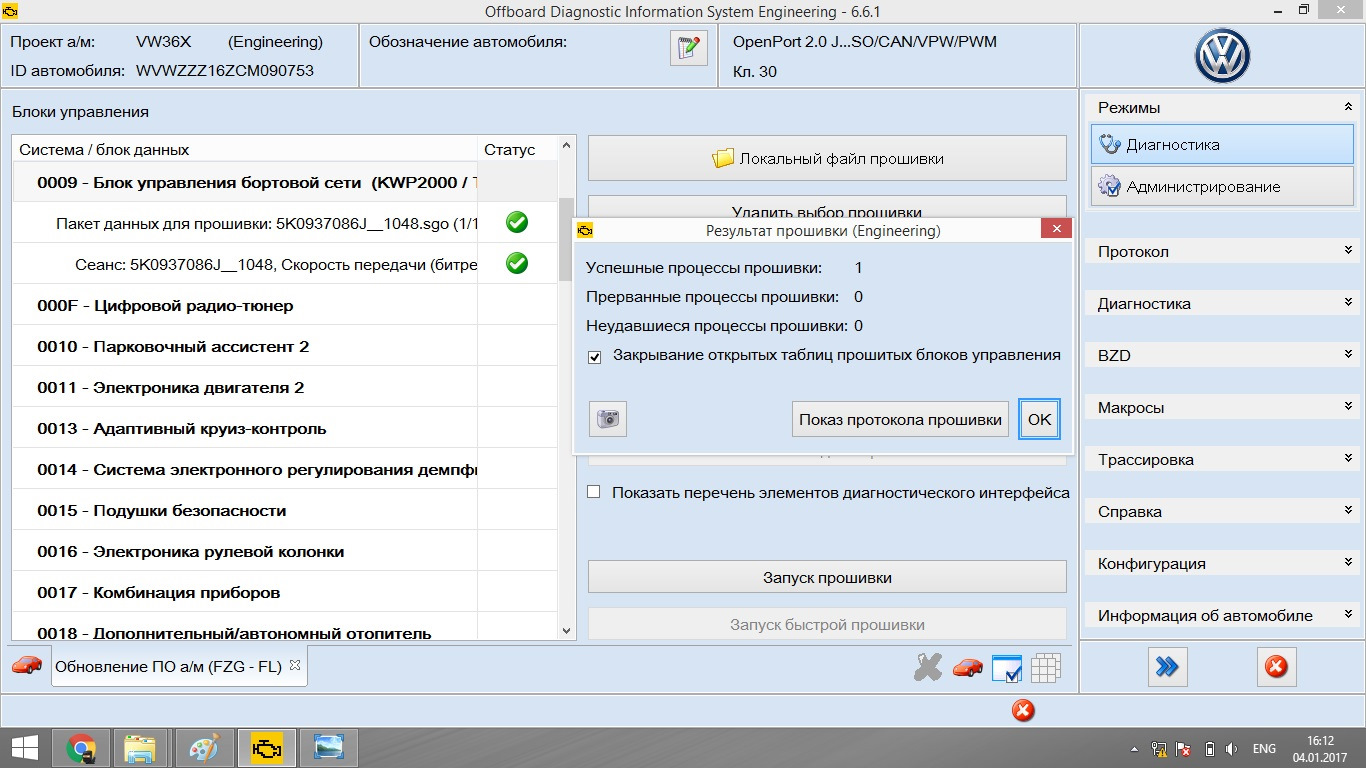
Task: Open Paint from the taskbar
Action: [203, 747]
